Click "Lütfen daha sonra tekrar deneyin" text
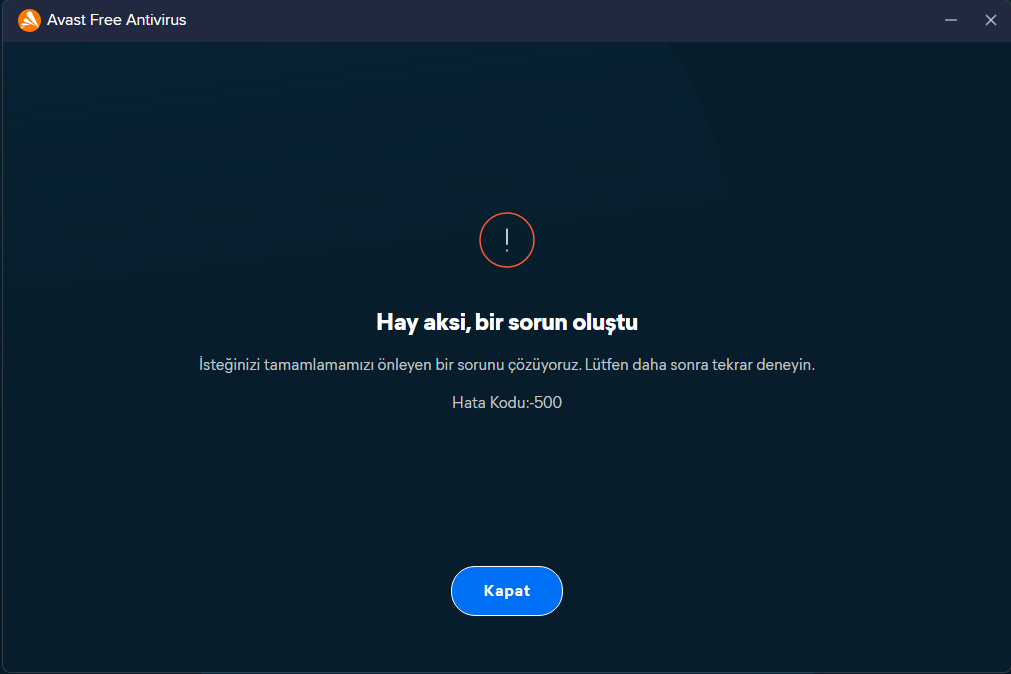This screenshot has height=674, width=1011. click(x=700, y=365)
